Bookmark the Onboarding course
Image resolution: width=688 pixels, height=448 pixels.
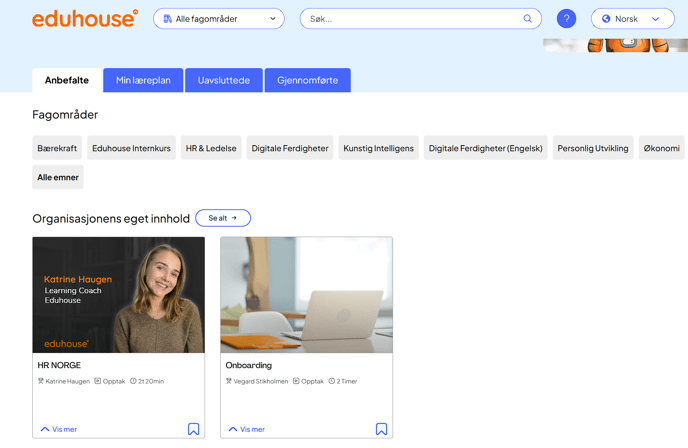[381, 429]
